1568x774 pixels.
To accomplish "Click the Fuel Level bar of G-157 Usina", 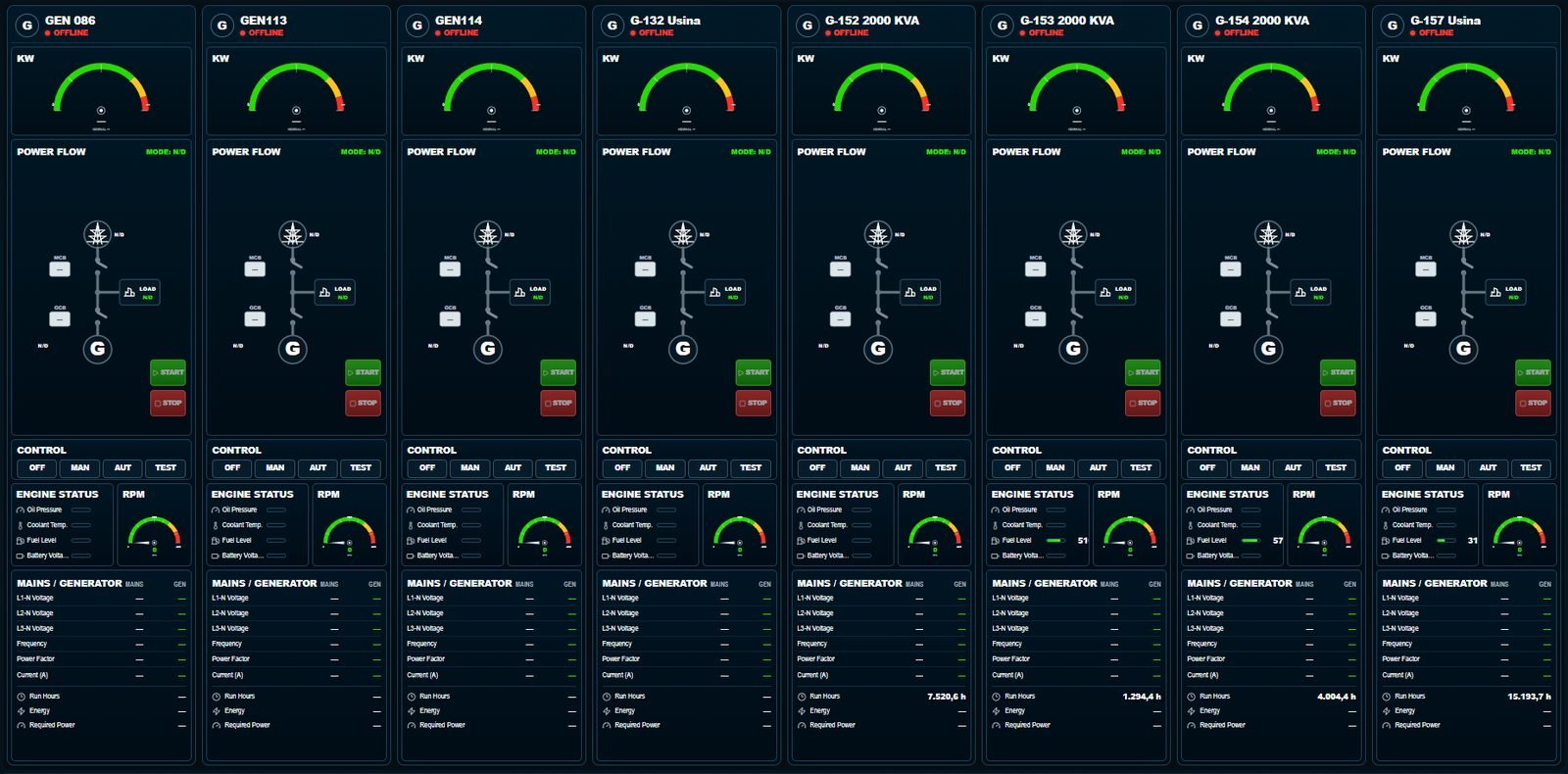I will pyautogui.click(x=1446, y=540).
